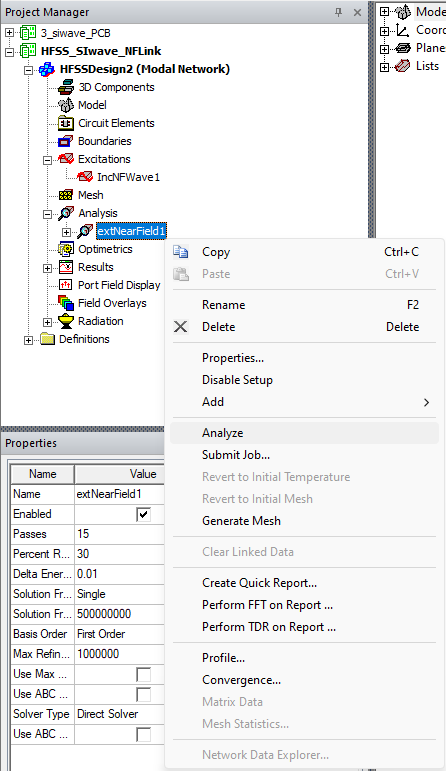Collapse the HFSSDesign2 design node
Screen dimensions: 446x771
(29, 69)
